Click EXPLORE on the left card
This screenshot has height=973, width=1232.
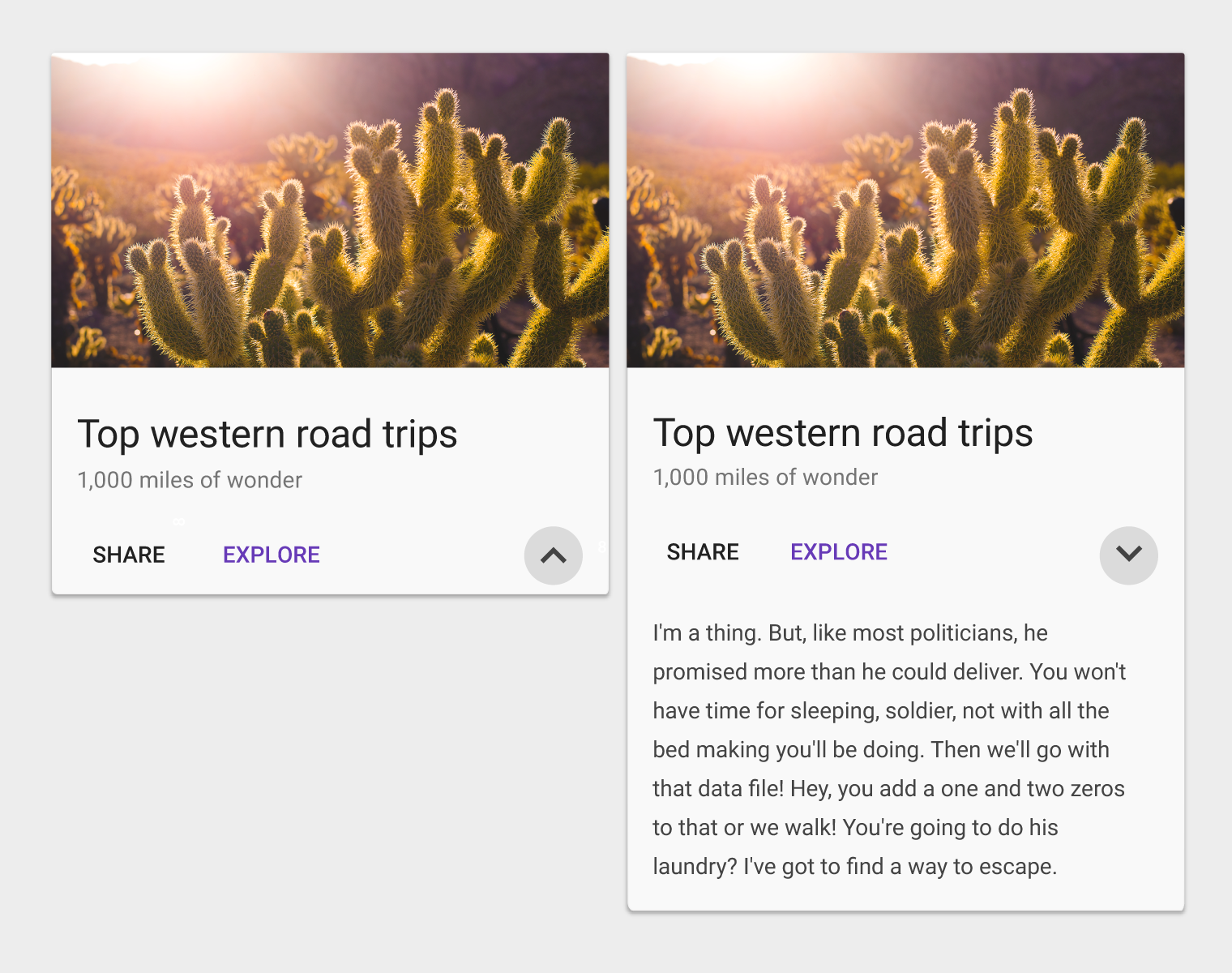coord(272,555)
